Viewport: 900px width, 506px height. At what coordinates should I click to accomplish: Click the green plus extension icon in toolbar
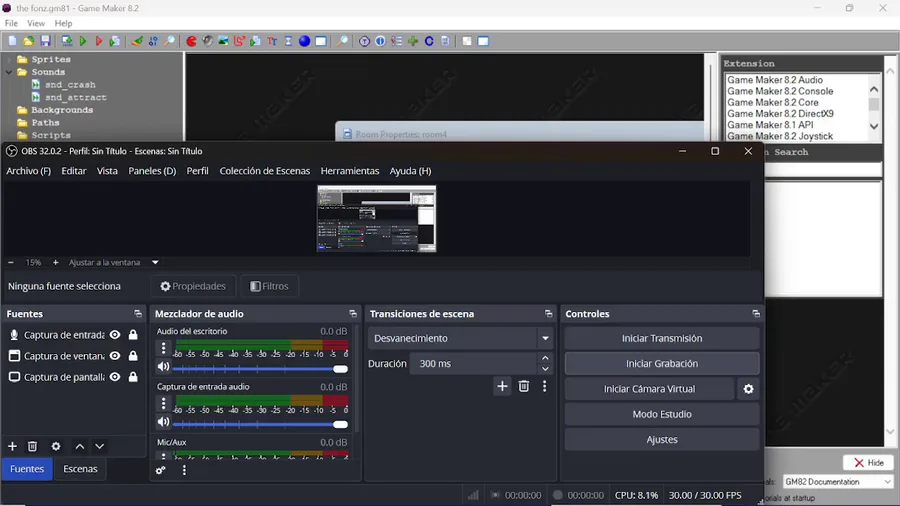click(x=413, y=41)
